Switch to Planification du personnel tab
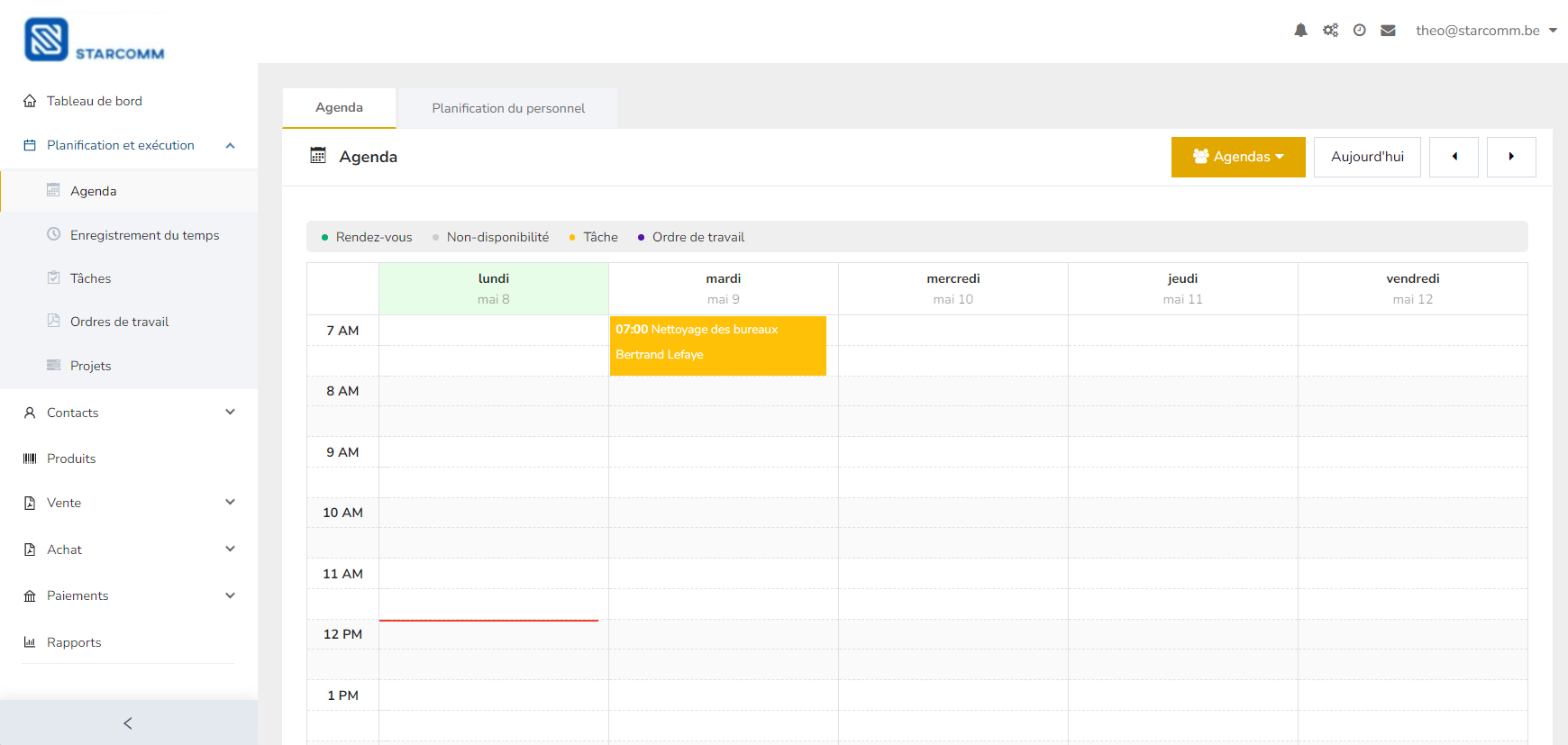 pyautogui.click(x=508, y=108)
